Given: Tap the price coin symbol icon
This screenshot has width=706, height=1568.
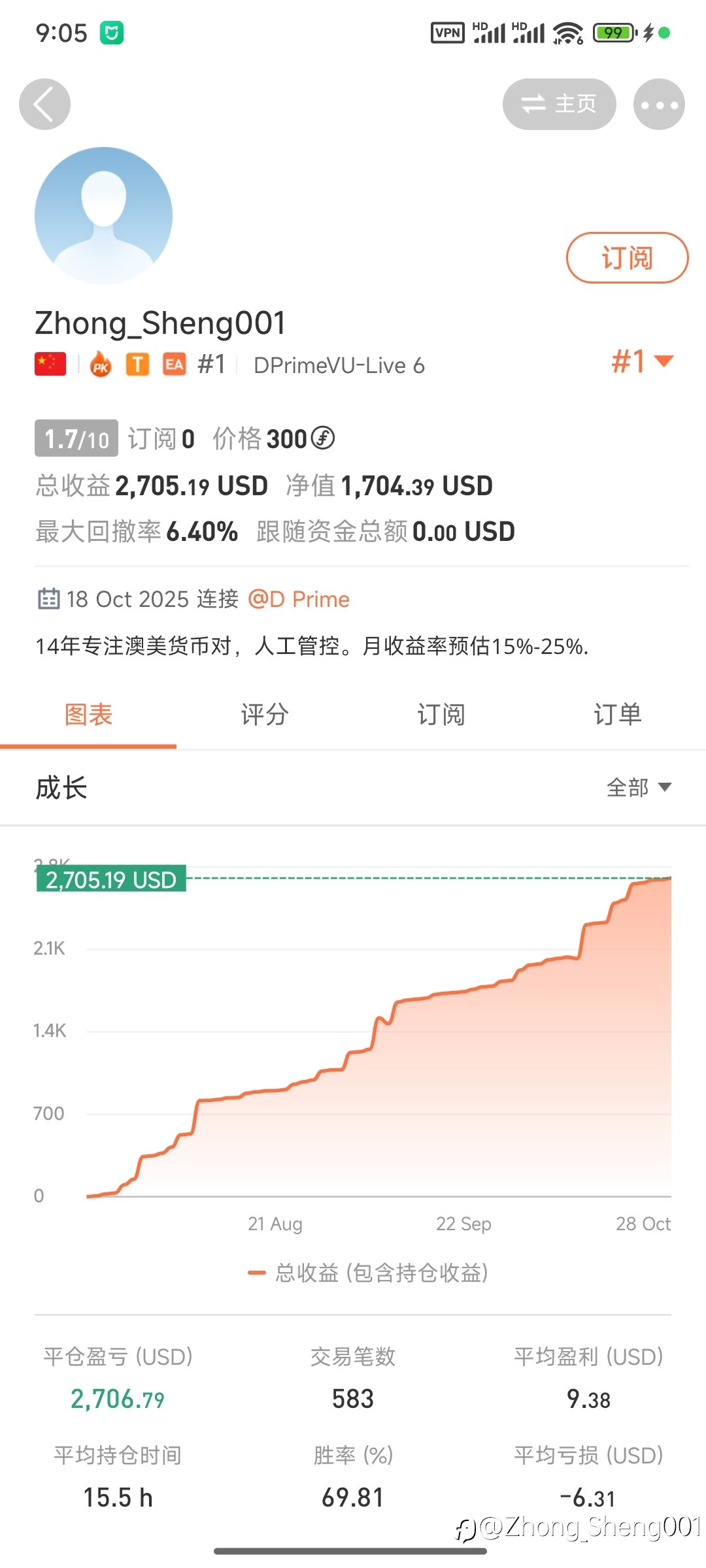Looking at the screenshot, I should tap(323, 438).
